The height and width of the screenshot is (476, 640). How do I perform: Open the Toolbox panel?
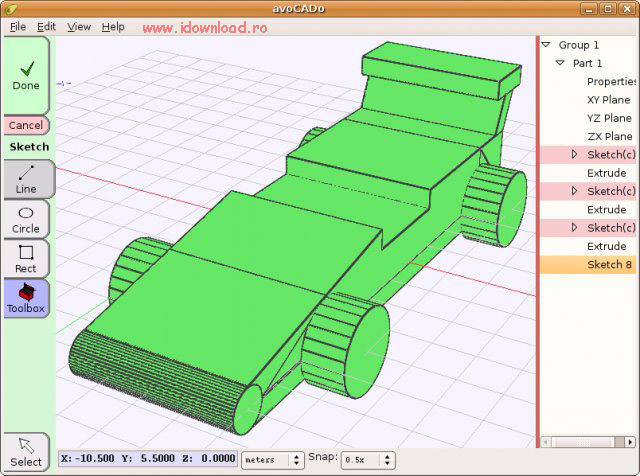[26, 298]
